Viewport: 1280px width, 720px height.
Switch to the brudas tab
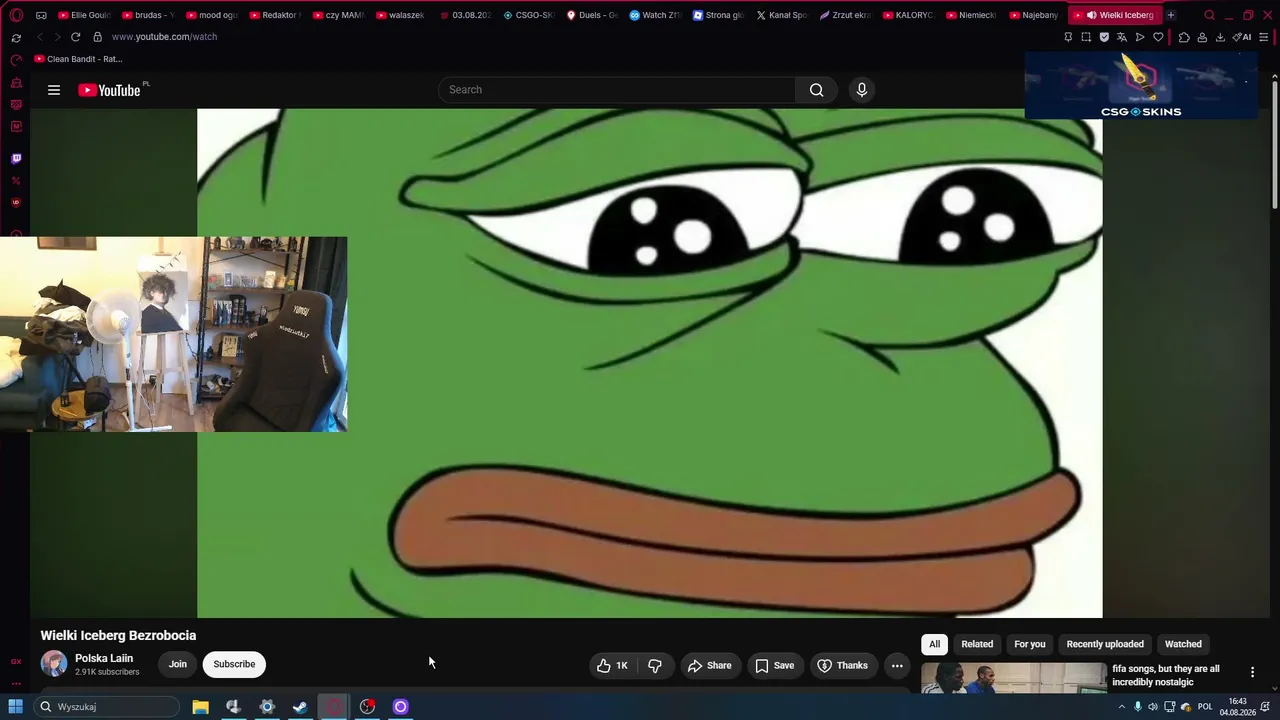[x=148, y=15]
